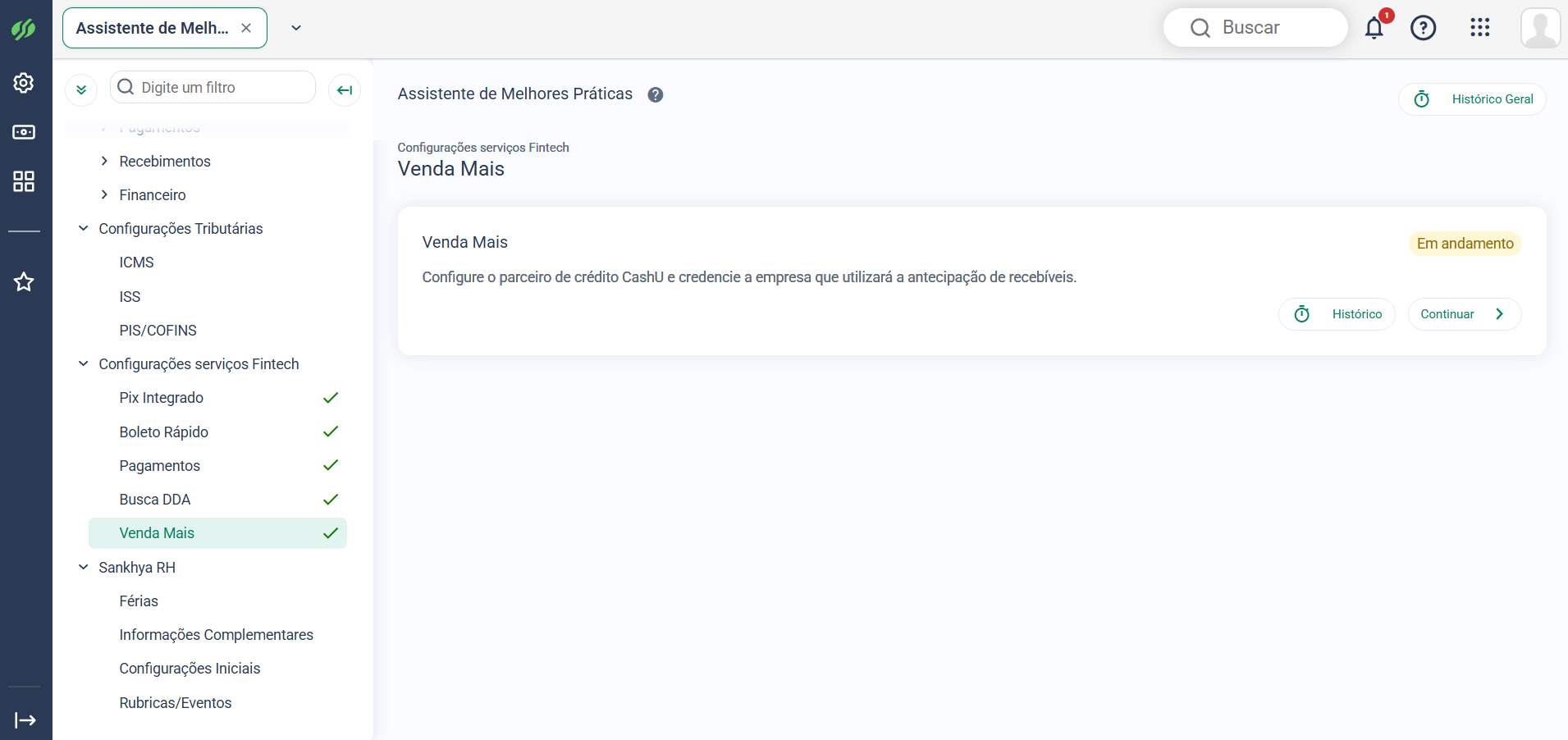Click Continuar button
Screen dimensions: 1568x740
1465,314
